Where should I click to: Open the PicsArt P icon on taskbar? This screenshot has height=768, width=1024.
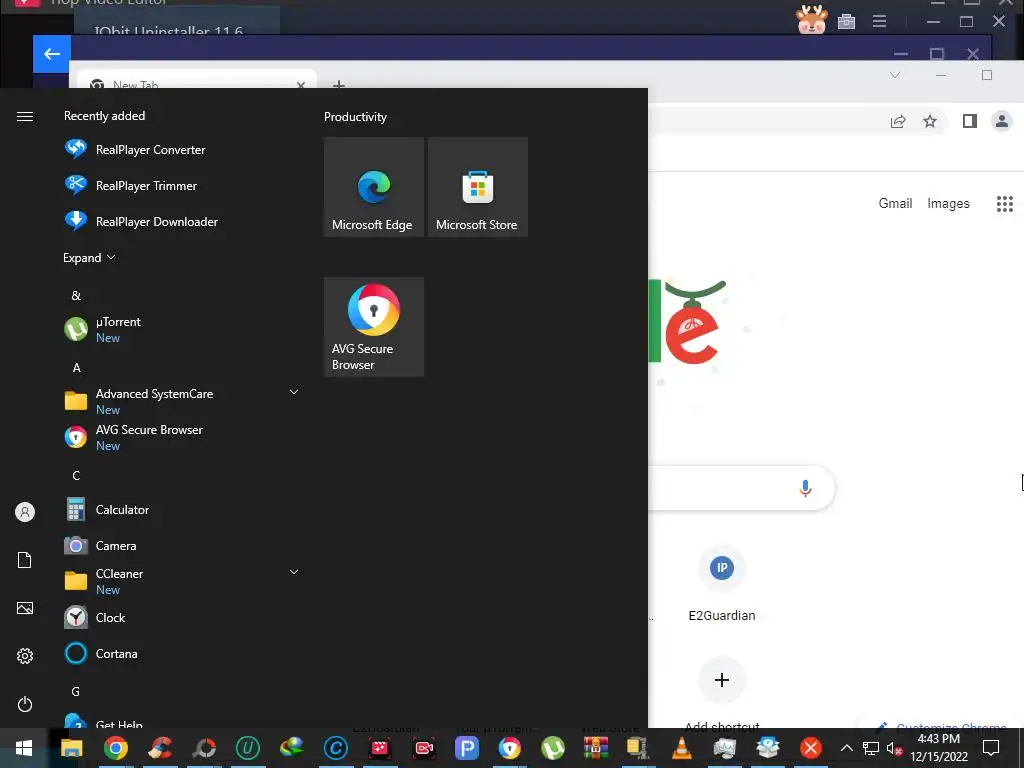tap(467, 748)
